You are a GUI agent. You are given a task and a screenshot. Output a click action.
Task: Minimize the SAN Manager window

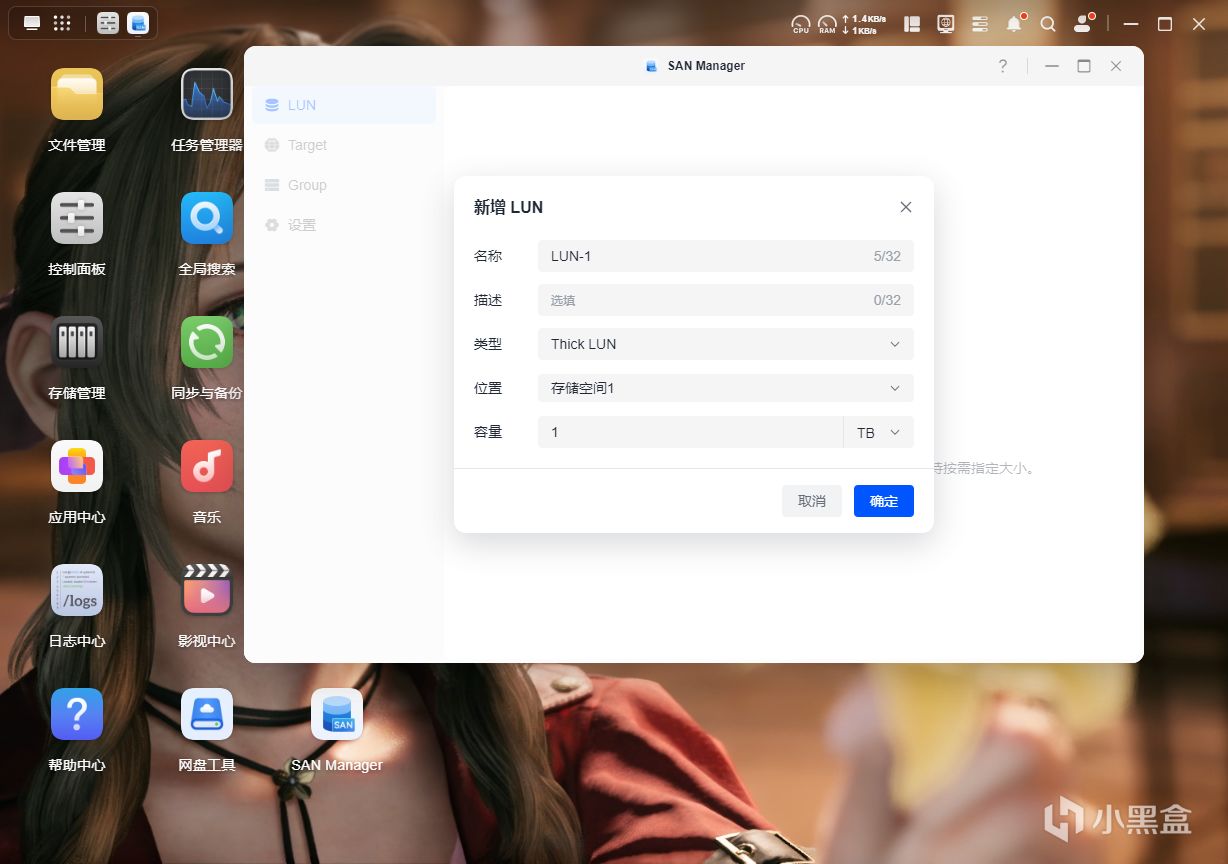pyautogui.click(x=1052, y=66)
